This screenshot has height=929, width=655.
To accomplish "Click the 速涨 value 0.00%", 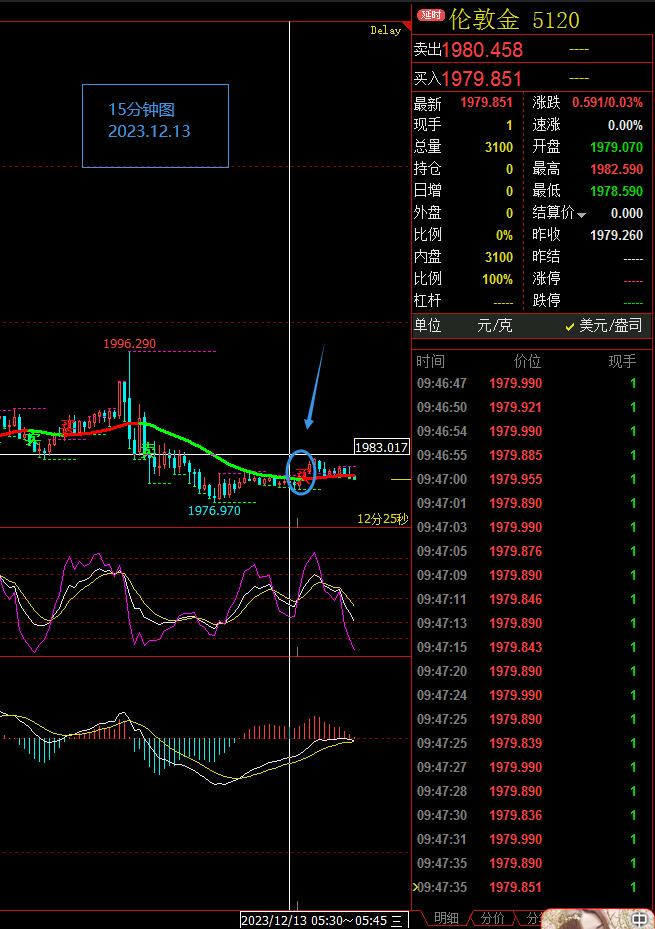I will 625,125.
